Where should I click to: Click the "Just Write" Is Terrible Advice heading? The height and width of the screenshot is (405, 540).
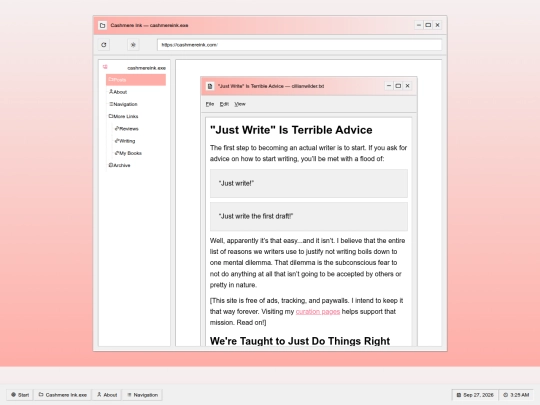[x=291, y=130]
